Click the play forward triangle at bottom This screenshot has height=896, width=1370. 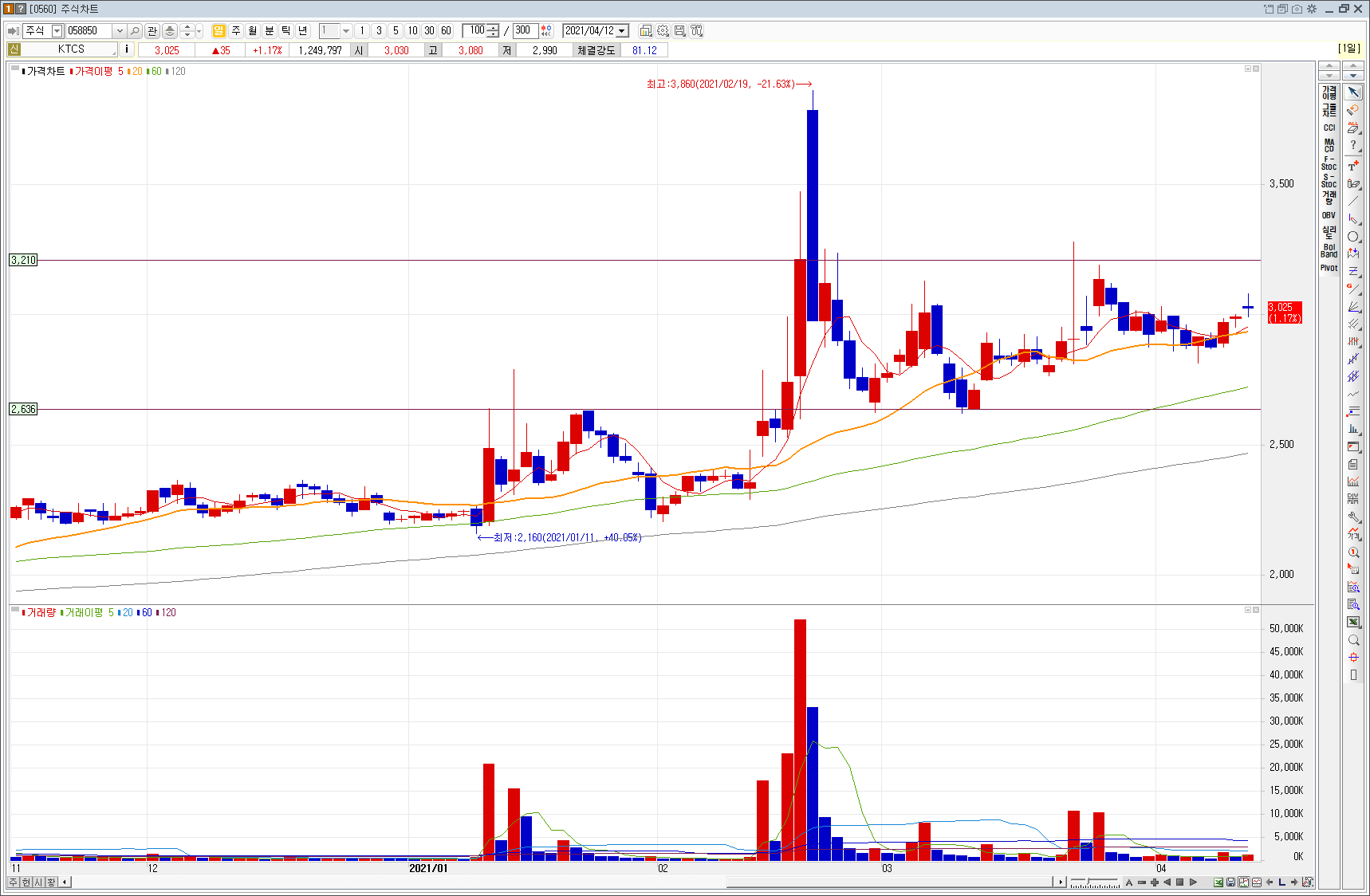pyautogui.click(x=1193, y=882)
